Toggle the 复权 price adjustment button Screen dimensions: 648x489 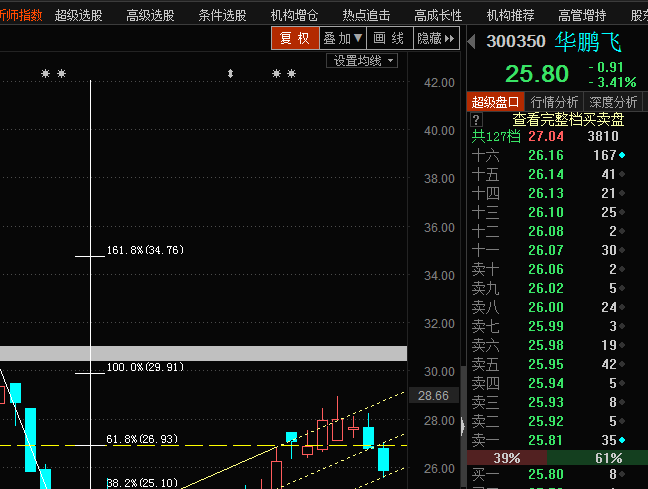294,38
